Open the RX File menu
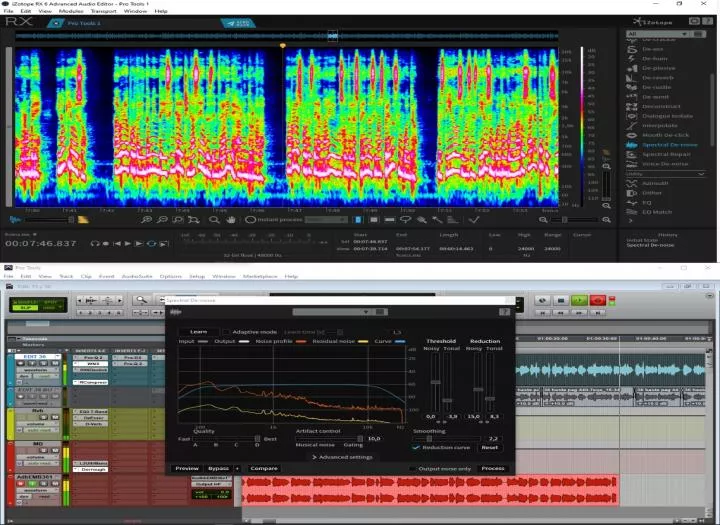 [x=8, y=11]
